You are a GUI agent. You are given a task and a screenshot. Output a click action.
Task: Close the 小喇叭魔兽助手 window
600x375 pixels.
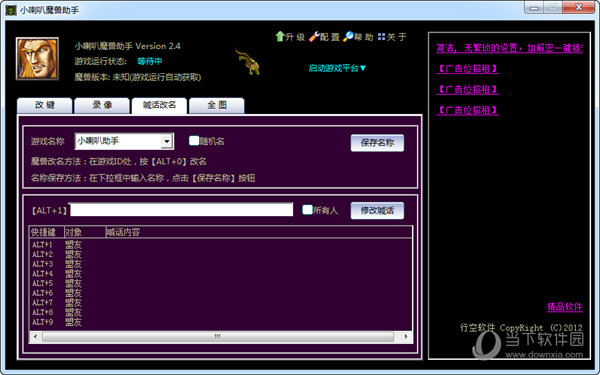coord(579,8)
